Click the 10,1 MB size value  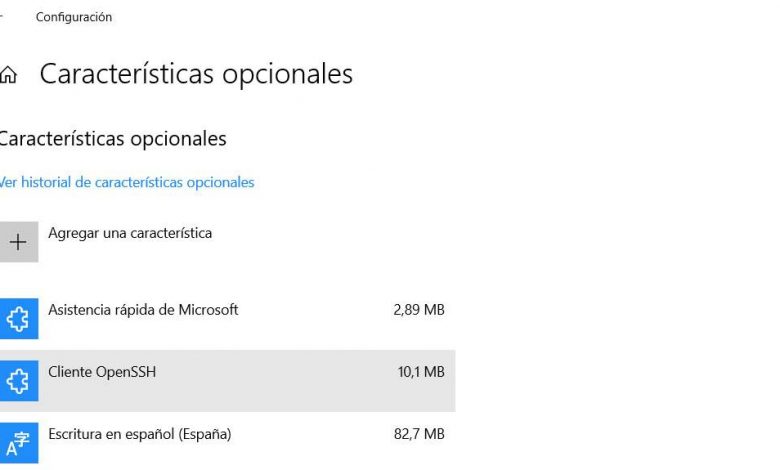tap(421, 372)
